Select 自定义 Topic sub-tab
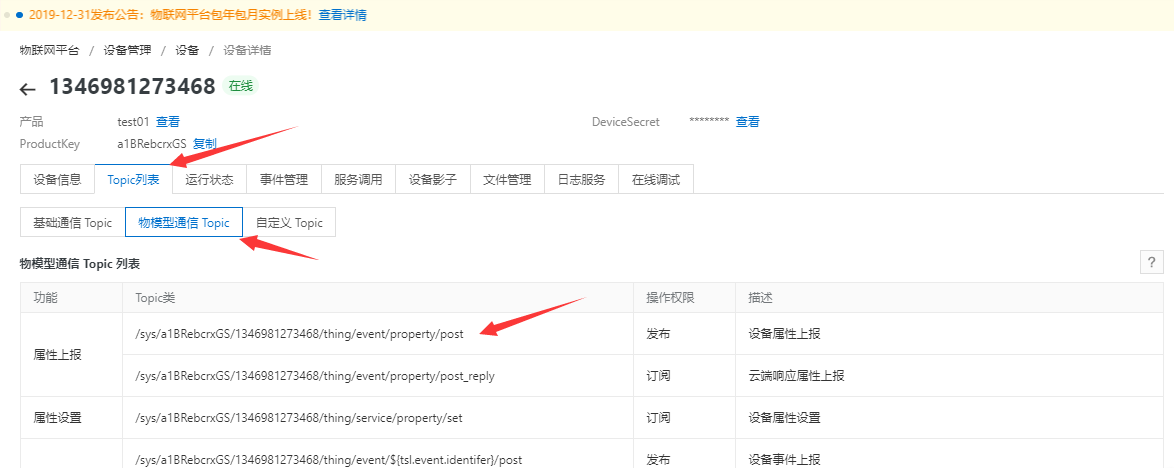 289,222
